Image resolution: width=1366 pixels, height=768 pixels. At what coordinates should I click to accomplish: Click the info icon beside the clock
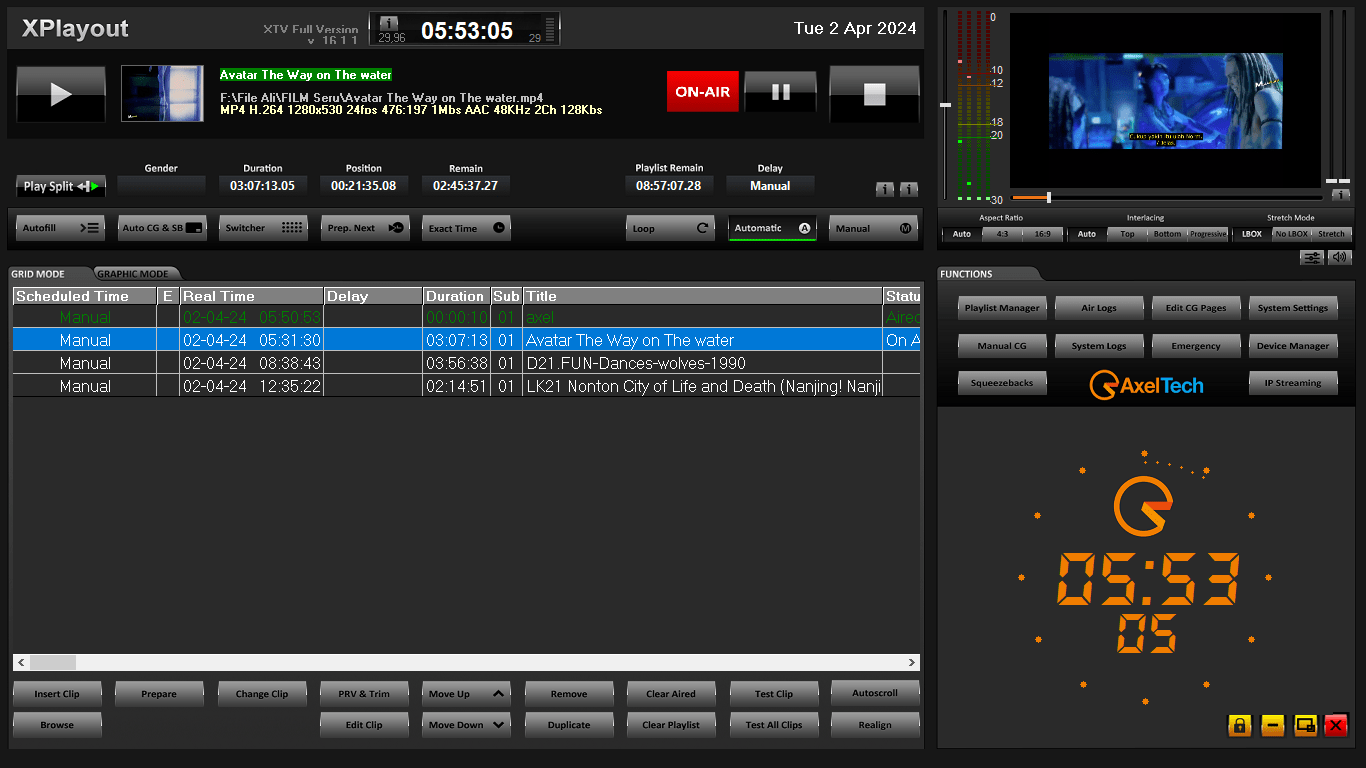[x=389, y=22]
